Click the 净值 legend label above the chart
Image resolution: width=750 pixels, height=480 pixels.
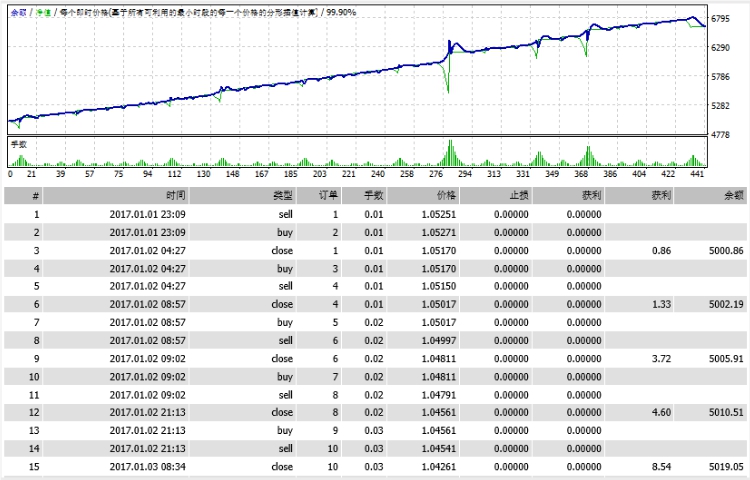point(44,13)
